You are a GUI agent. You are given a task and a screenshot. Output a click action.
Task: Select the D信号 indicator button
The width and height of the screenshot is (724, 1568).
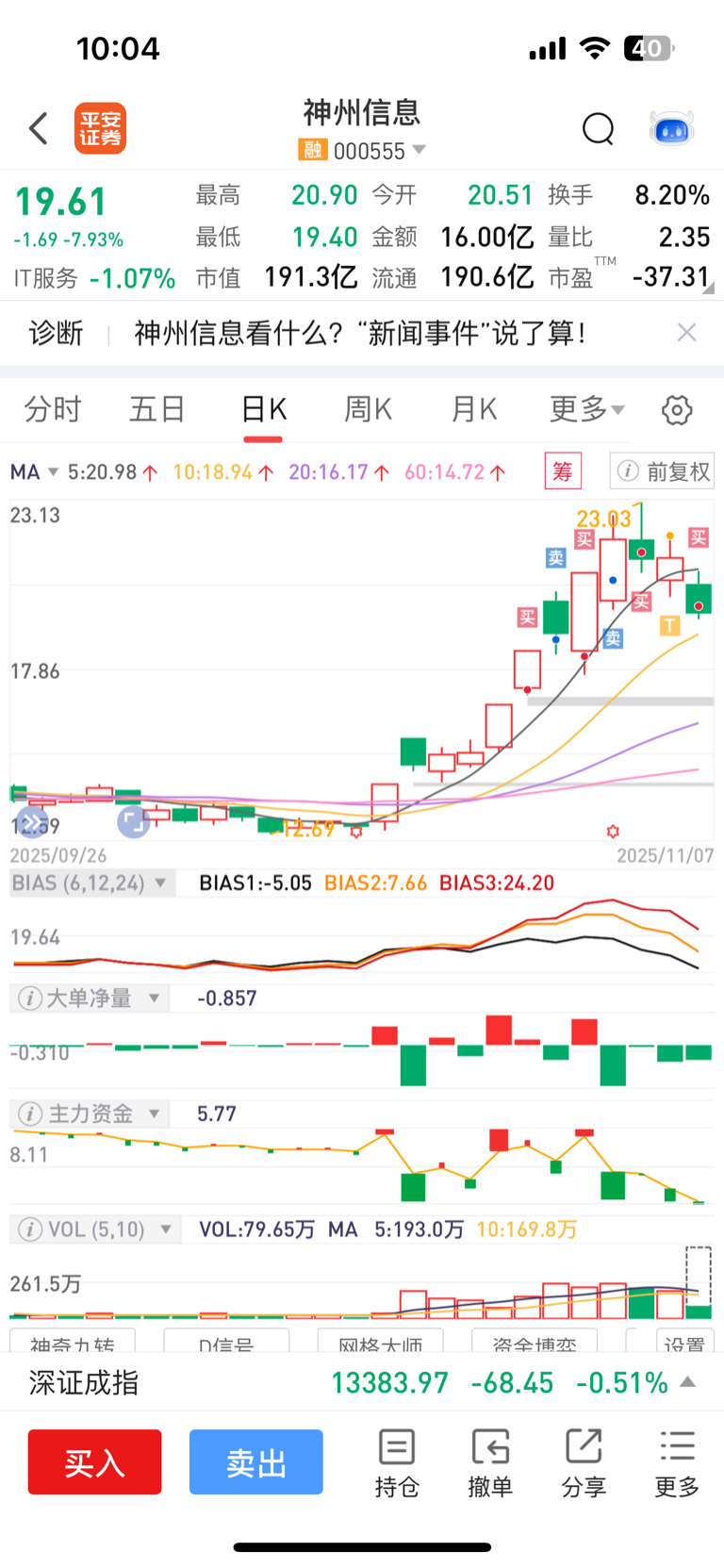coord(226,1342)
